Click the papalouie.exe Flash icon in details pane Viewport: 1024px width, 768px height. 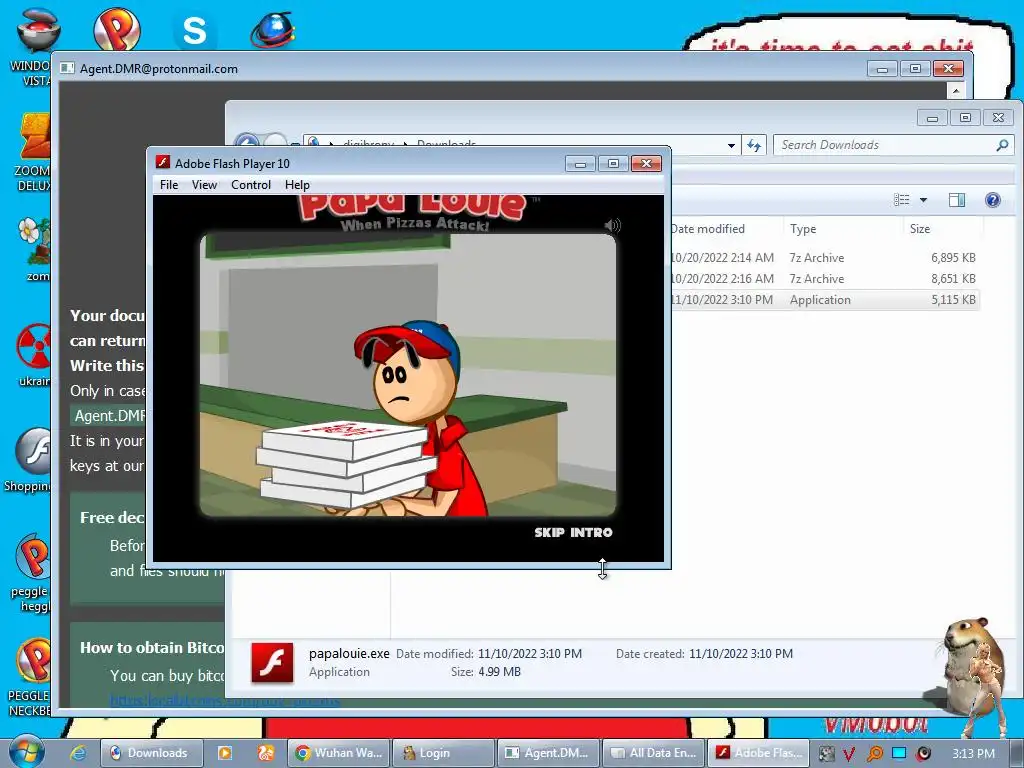(x=272, y=662)
